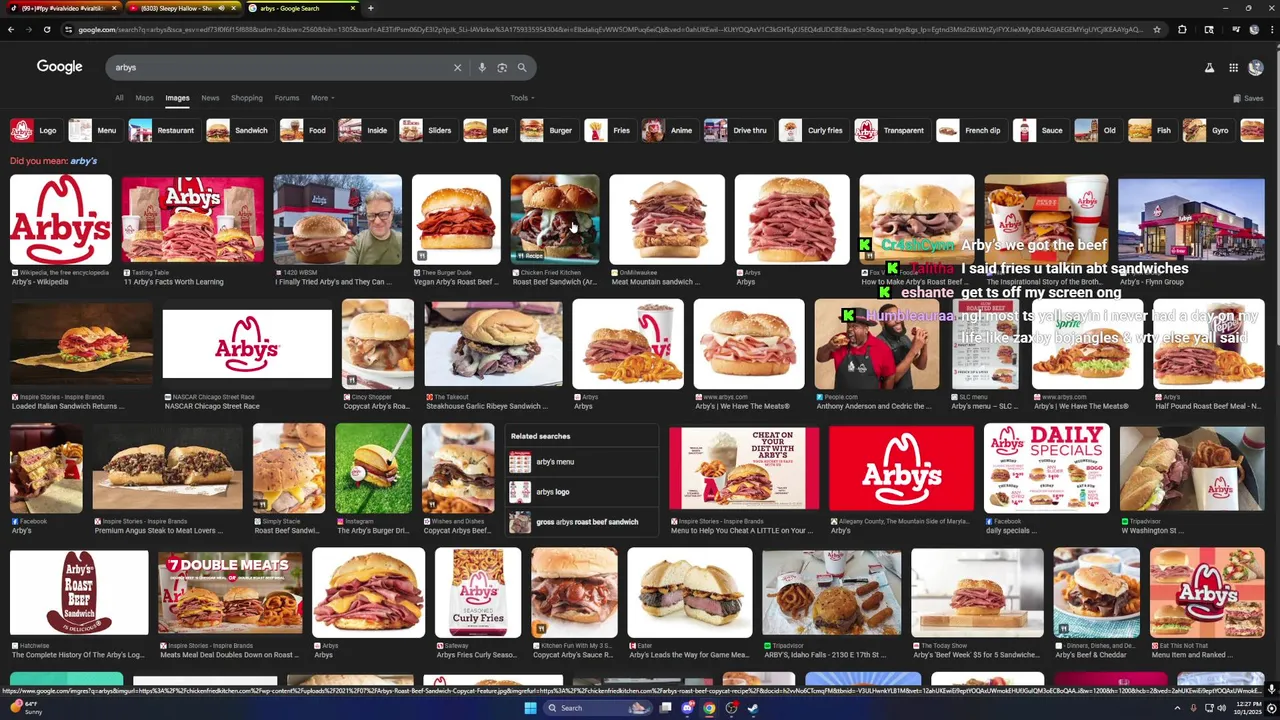This screenshot has width=1280, height=720.
Task: Open the Arby's Curly Fries bag image
Action: point(478,592)
